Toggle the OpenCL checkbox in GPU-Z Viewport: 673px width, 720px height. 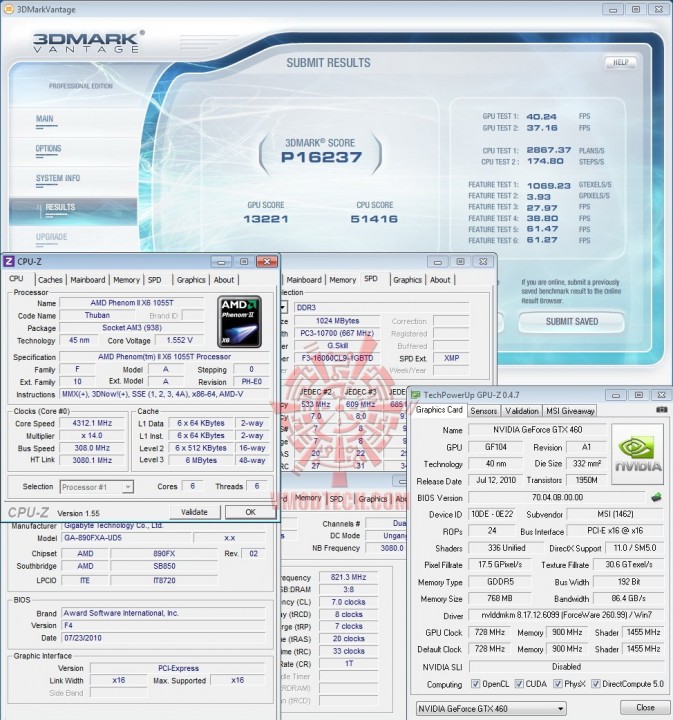click(x=476, y=684)
